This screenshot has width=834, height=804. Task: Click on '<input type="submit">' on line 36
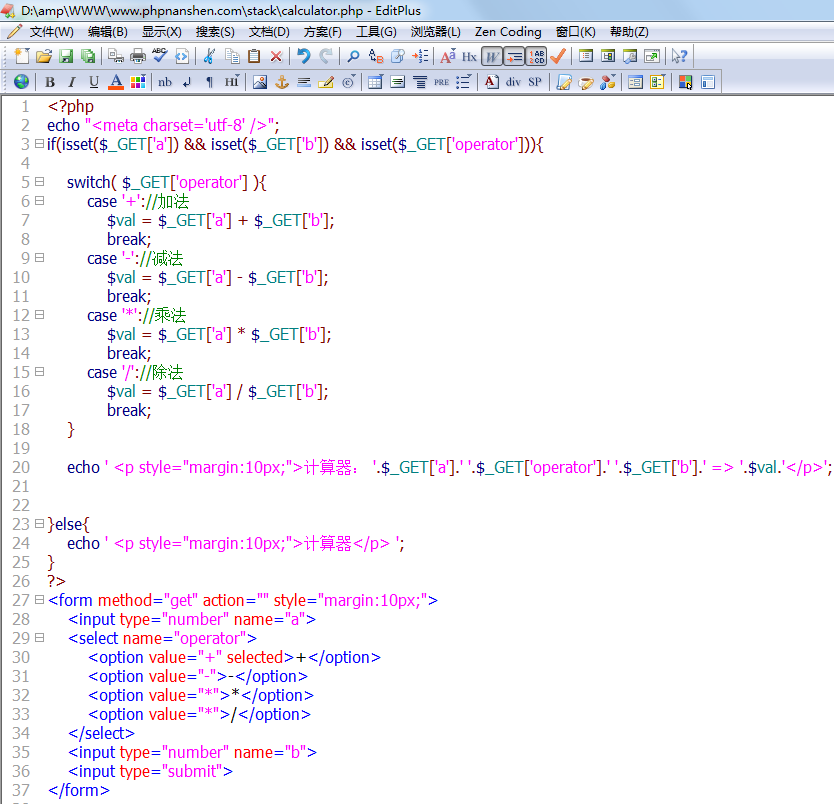[x=151, y=771]
